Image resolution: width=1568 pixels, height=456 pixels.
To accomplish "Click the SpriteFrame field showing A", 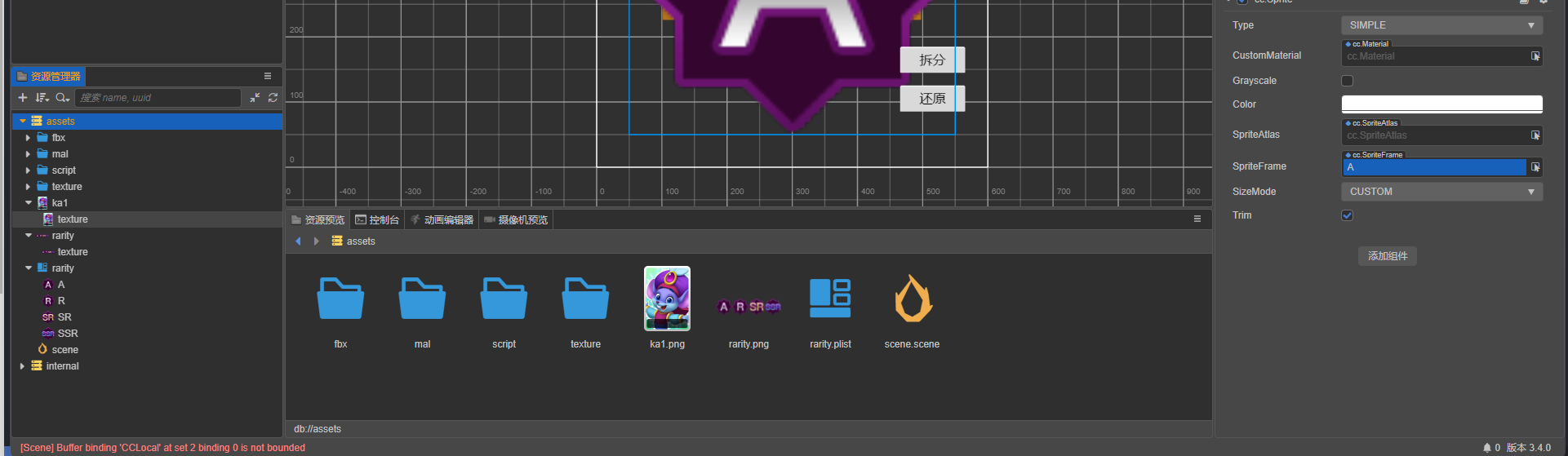I will tap(1434, 167).
